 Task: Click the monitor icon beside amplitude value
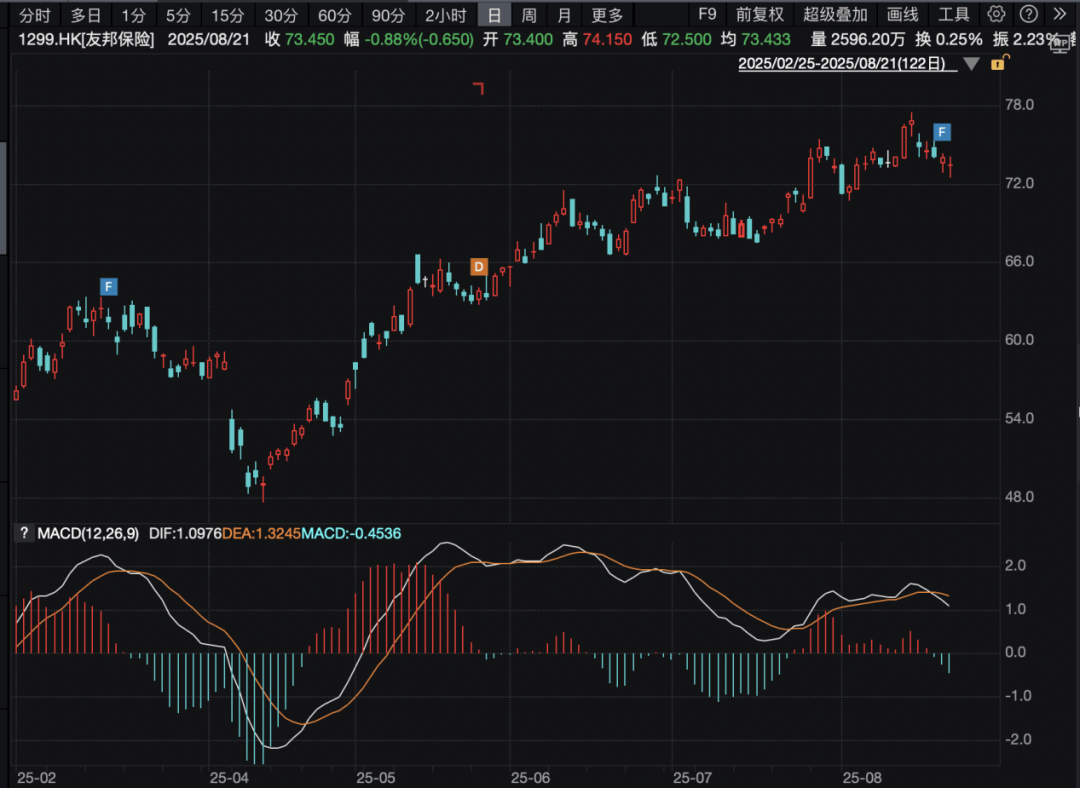[x=1061, y=44]
